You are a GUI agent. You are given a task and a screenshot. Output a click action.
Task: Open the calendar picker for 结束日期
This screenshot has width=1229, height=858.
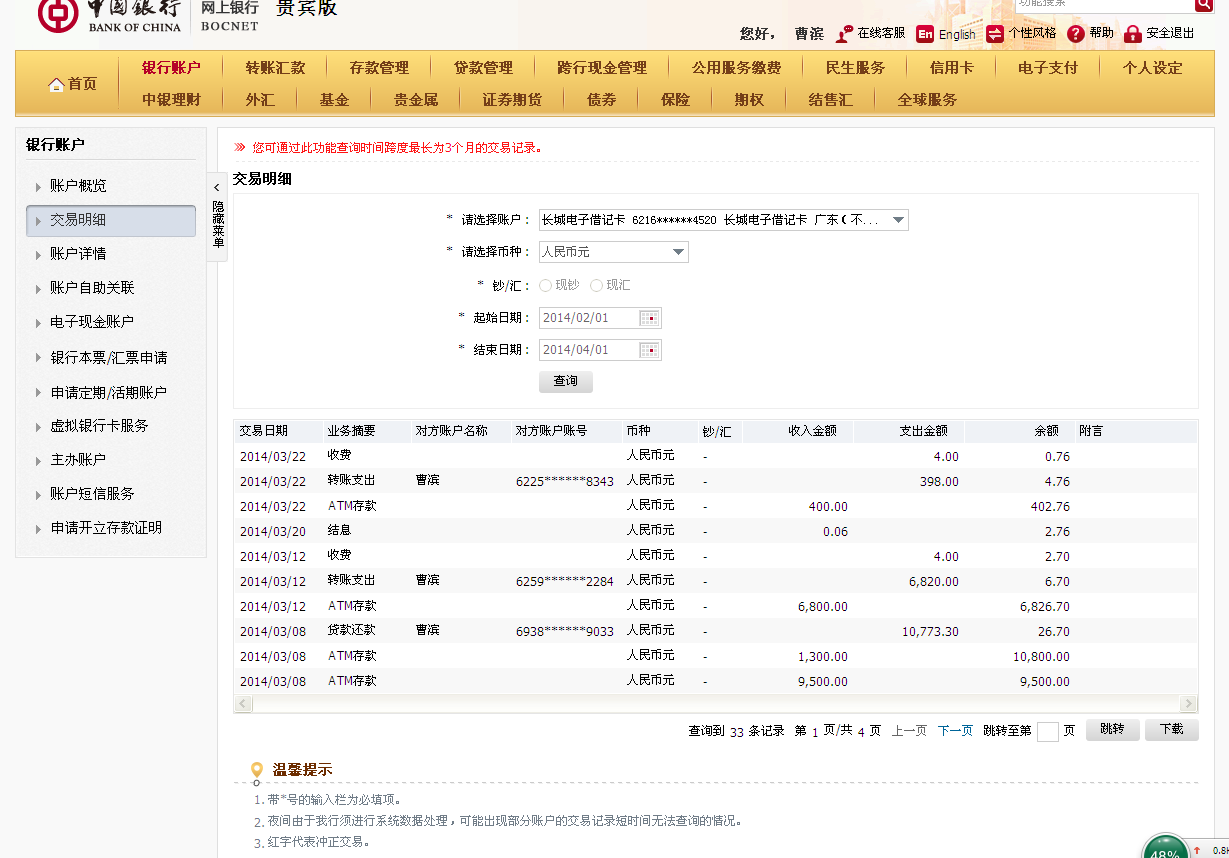(x=649, y=350)
